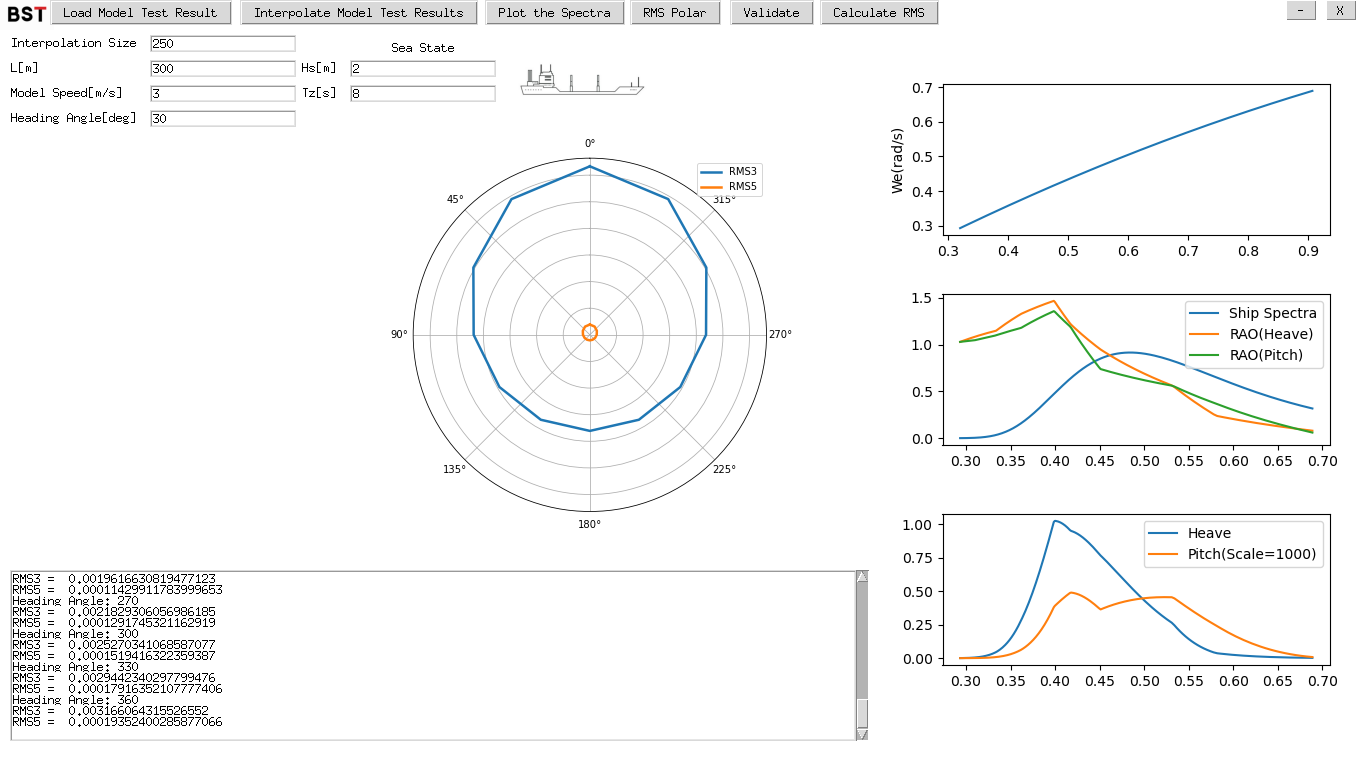Click the ship silhouette graphic
1366x768 pixels.
[x=581, y=80]
